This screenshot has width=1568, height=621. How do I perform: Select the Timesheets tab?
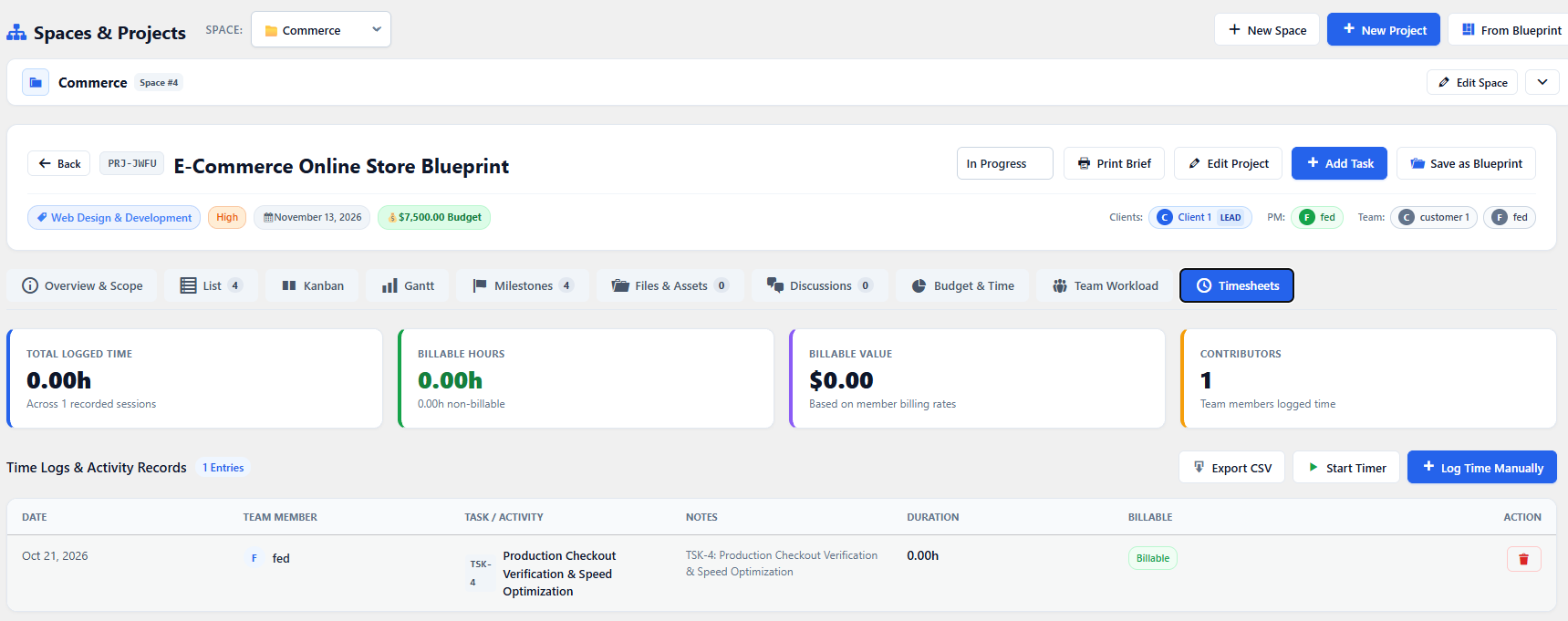[x=1237, y=285]
